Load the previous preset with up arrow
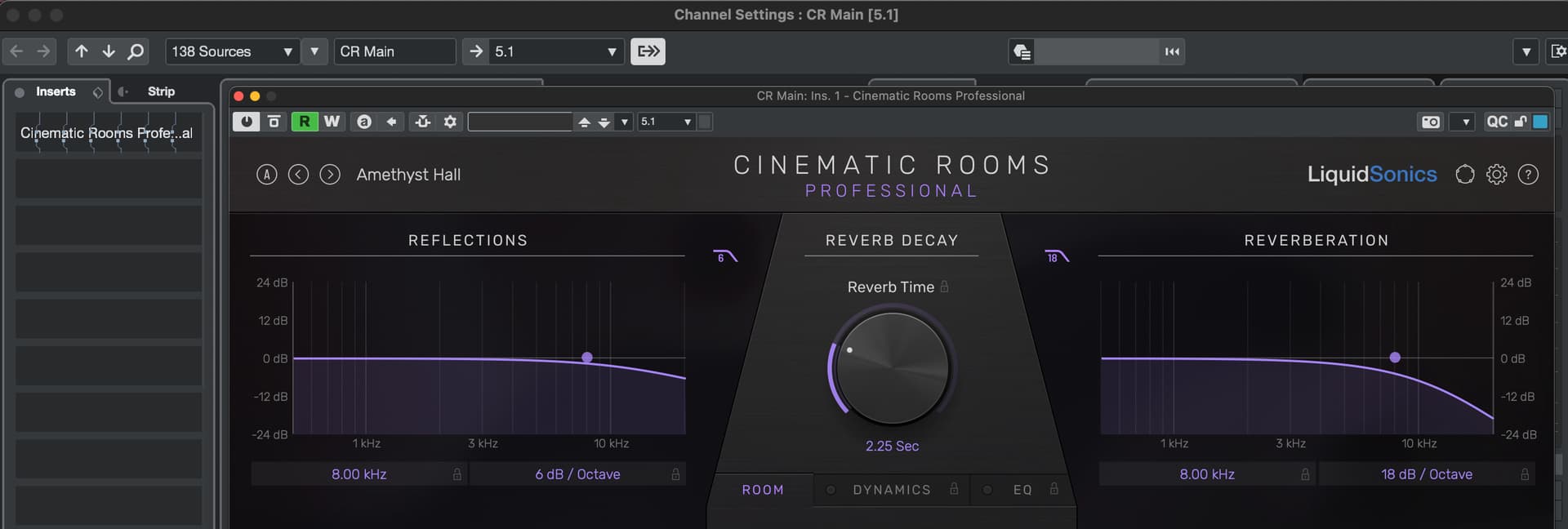 (x=584, y=122)
